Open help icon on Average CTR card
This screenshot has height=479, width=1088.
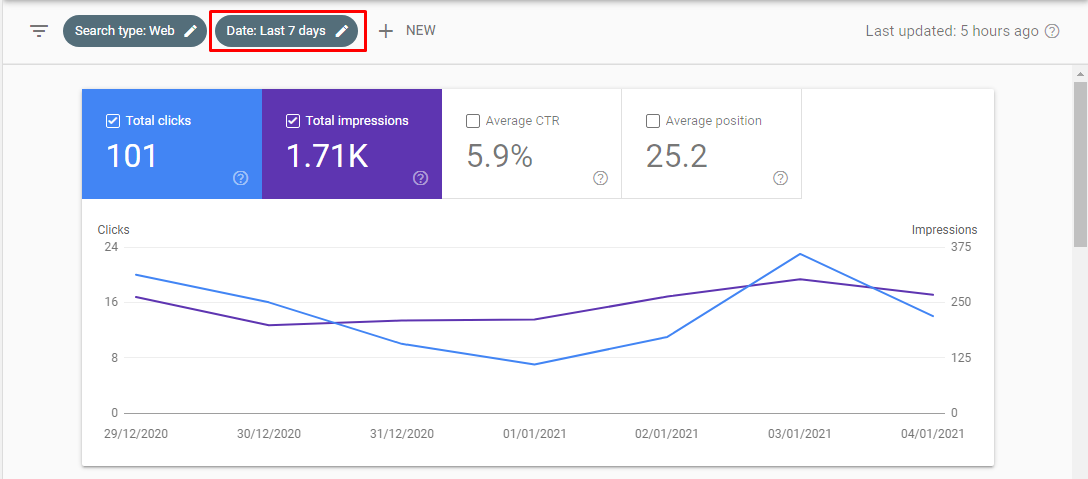pos(600,178)
